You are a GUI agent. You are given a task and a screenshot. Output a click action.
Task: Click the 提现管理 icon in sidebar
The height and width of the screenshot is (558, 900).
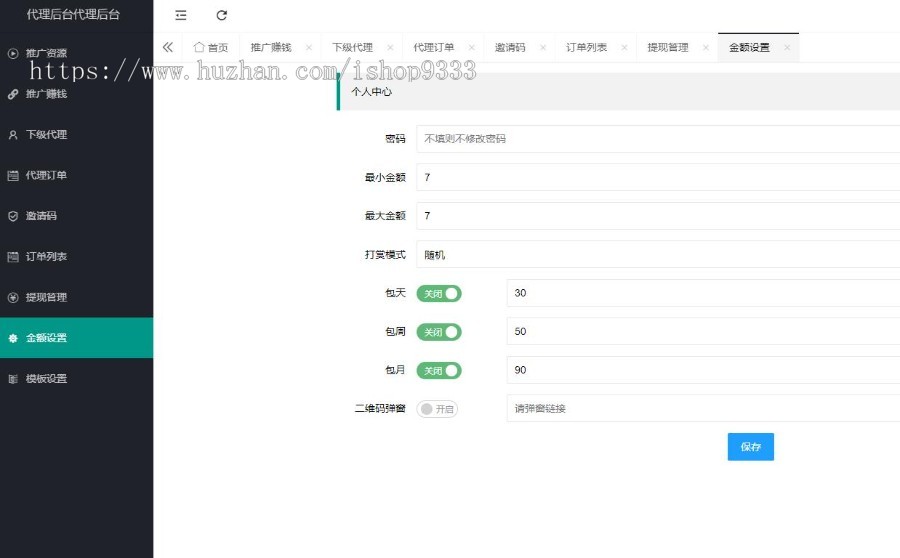[x=13, y=297]
